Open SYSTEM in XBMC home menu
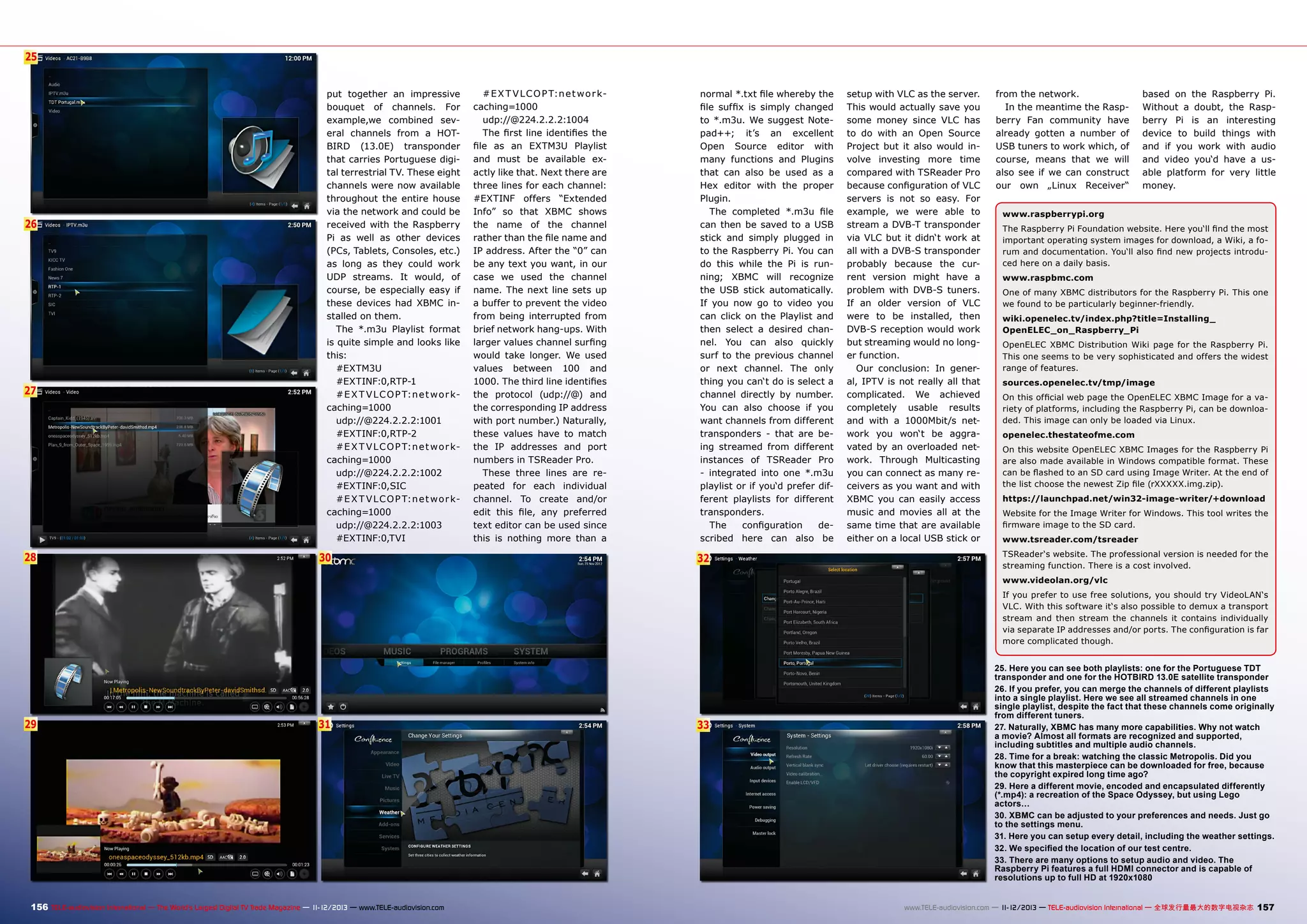The height and width of the screenshot is (924, 1307). 530,652
